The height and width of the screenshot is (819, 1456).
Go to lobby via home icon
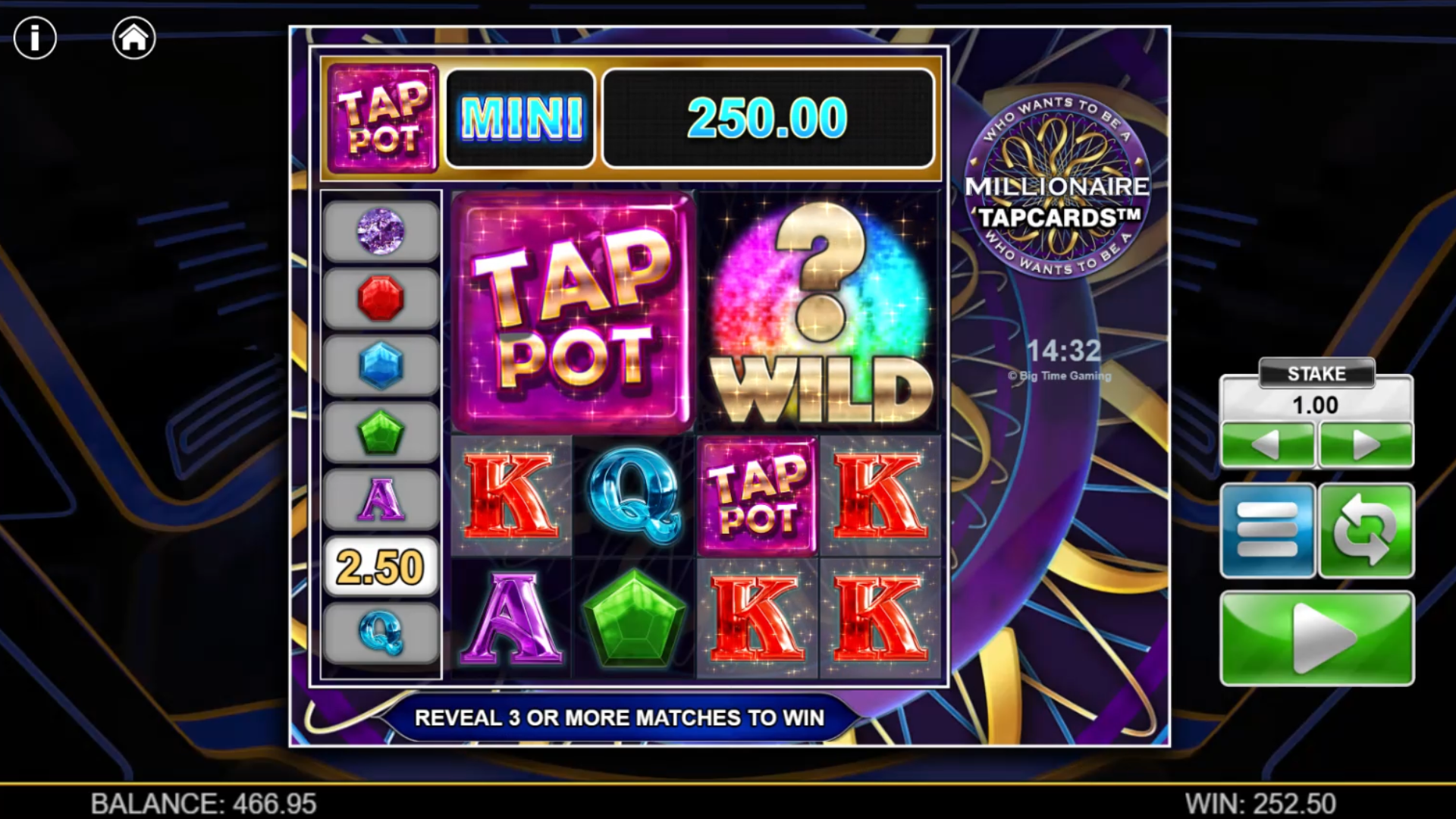134,37
